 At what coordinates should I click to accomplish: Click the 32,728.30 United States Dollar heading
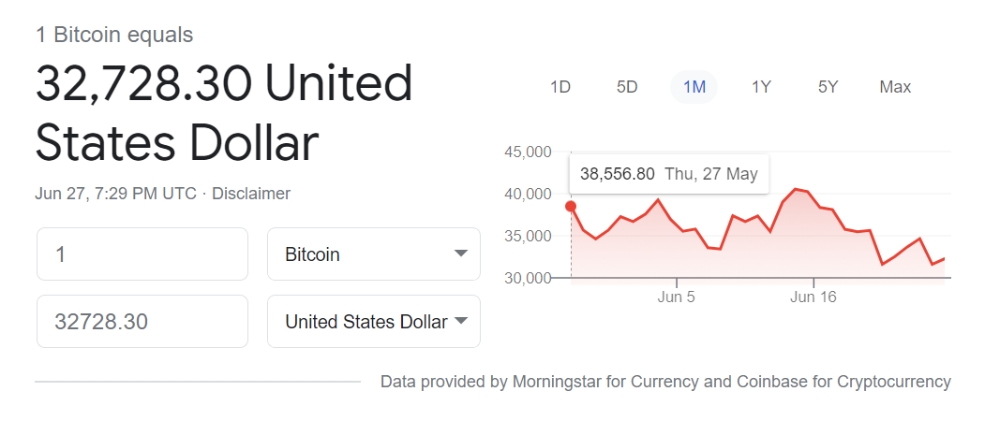point(224,113)
